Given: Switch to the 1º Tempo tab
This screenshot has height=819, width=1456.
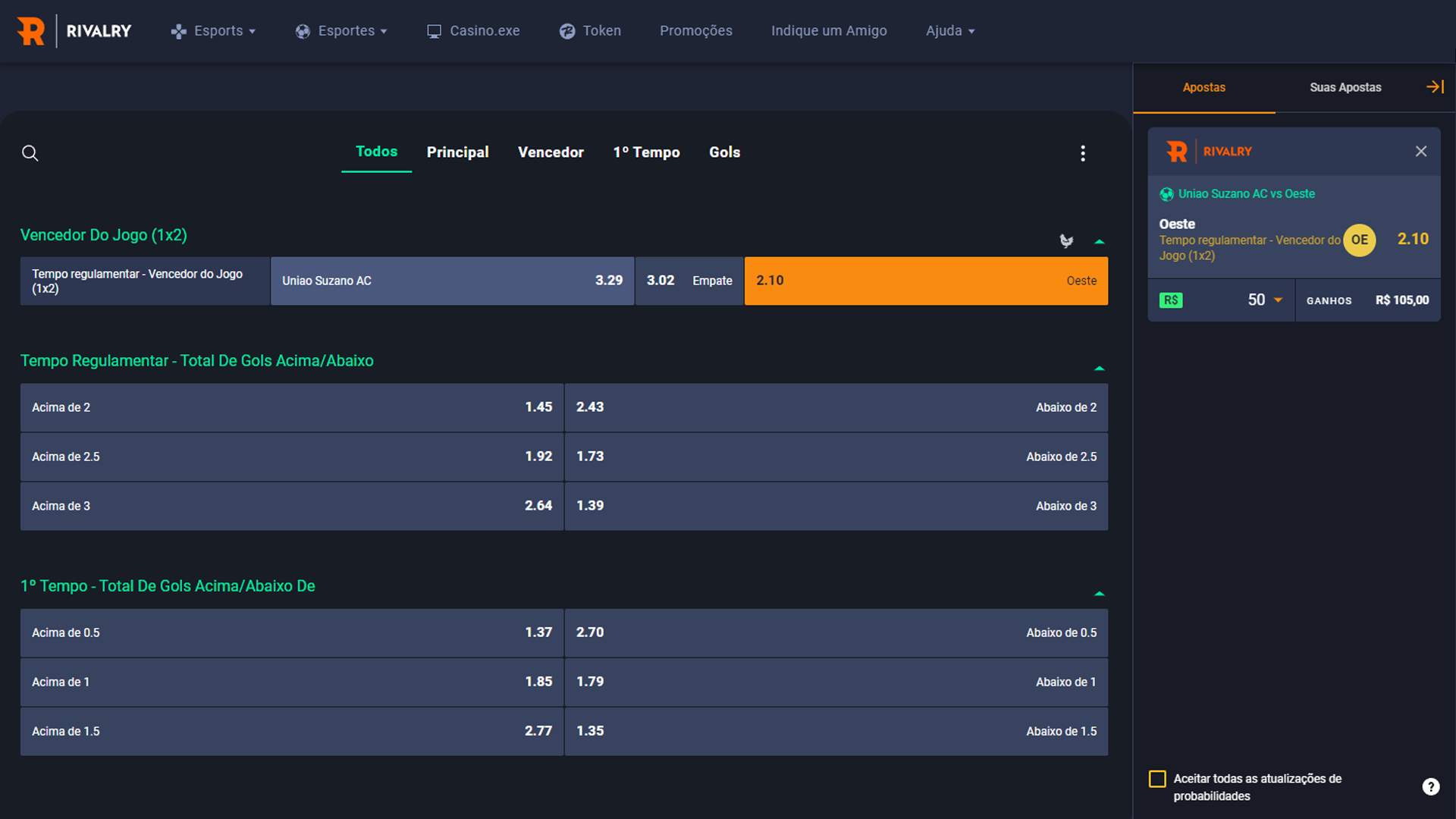Looking at the screenshot, I should pos(646,152).
